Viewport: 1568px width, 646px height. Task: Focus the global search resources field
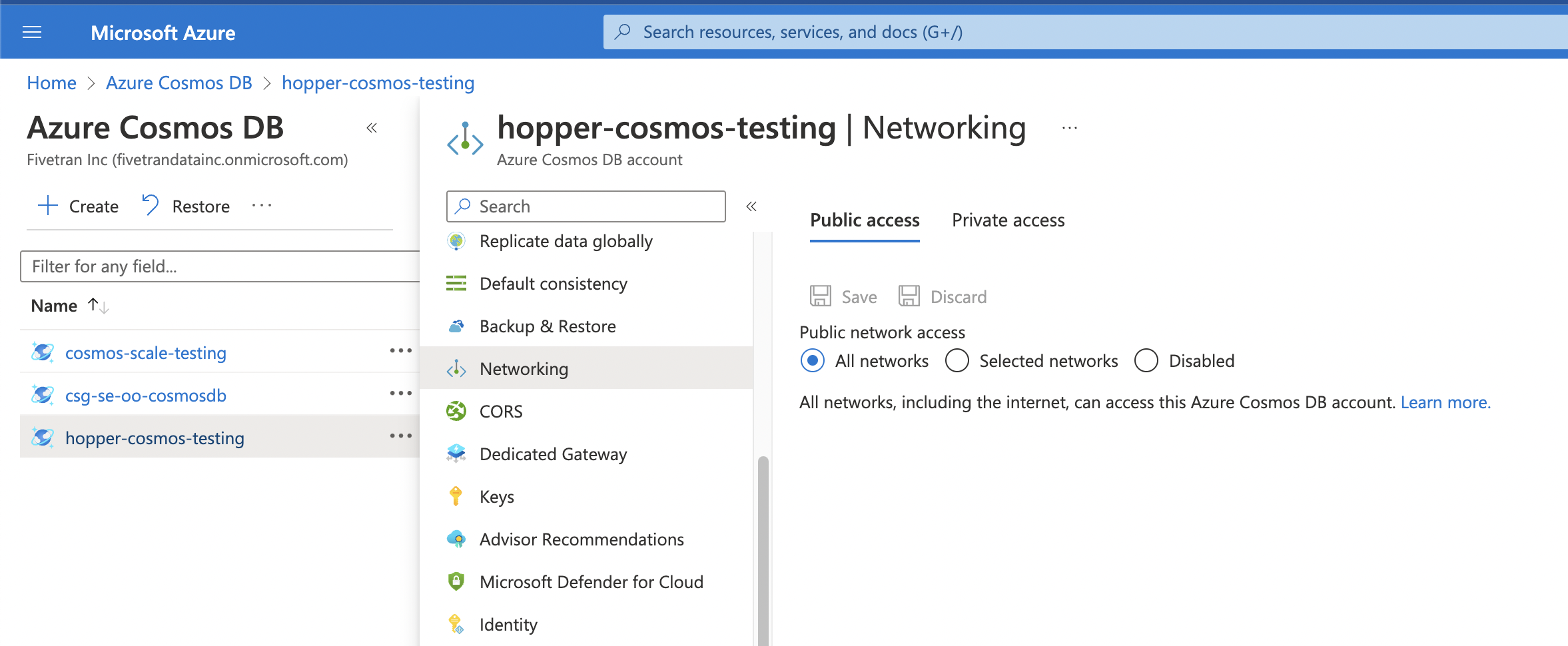1086,32
